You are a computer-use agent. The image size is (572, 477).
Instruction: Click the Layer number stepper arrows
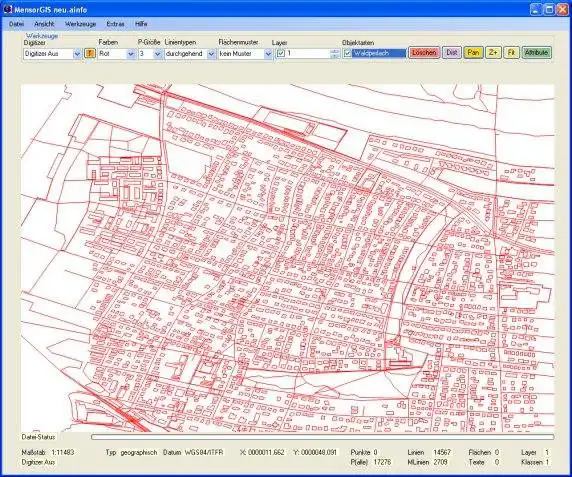click(335, 54)
